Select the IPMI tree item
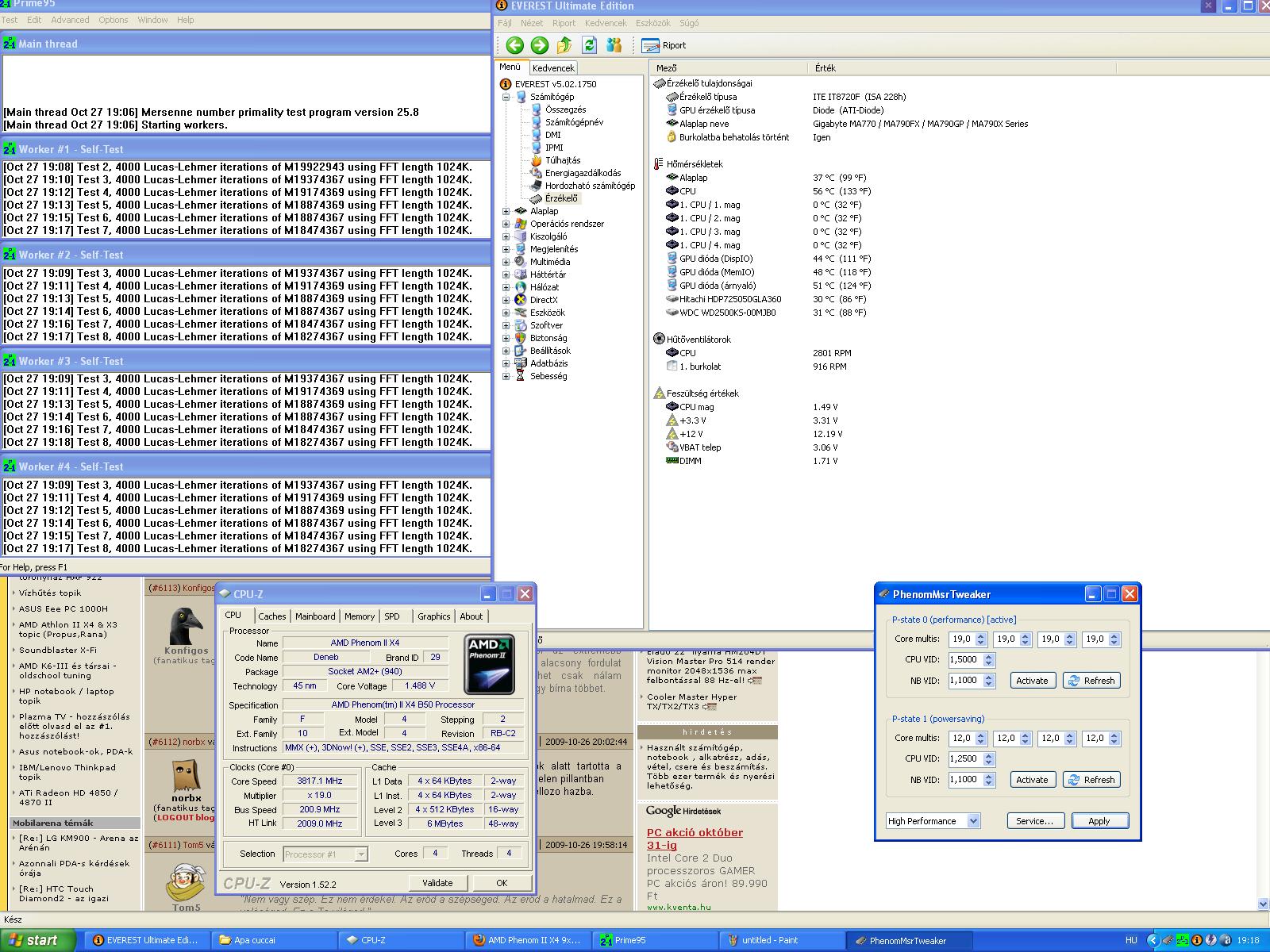 pos(553,148)
